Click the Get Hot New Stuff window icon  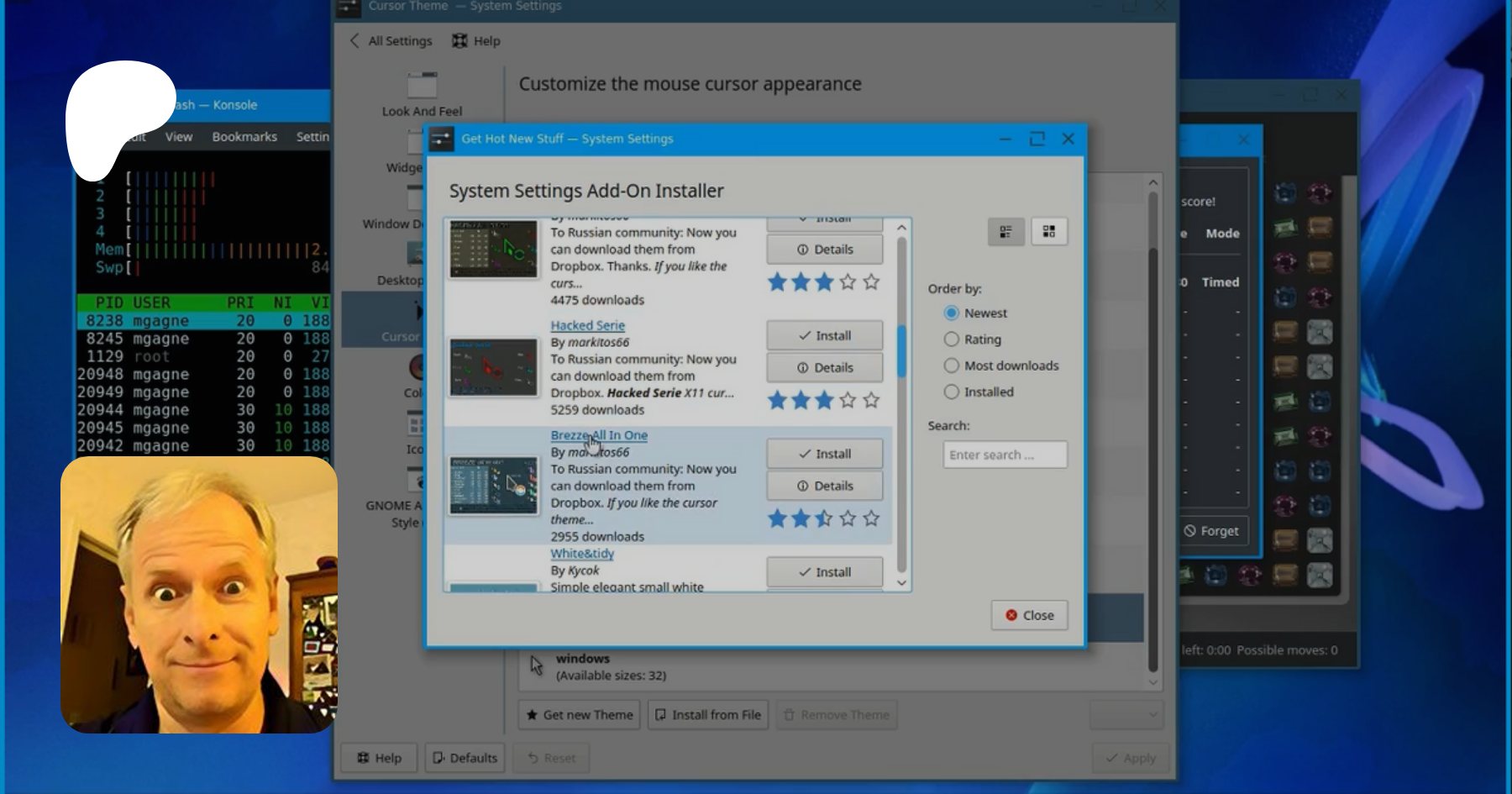[x=442, y=139]
